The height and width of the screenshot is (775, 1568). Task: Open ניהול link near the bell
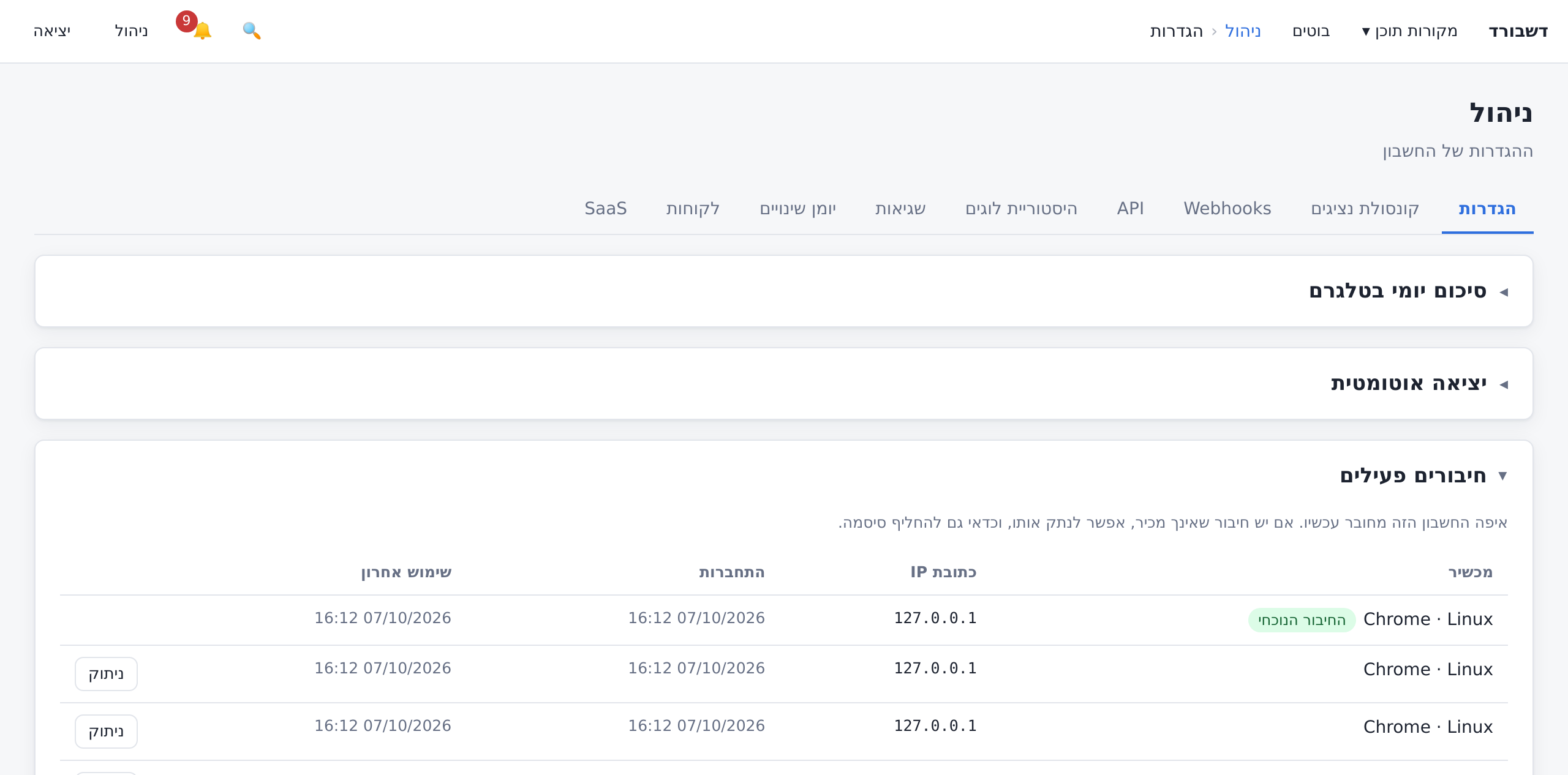(x=131, y=31)
